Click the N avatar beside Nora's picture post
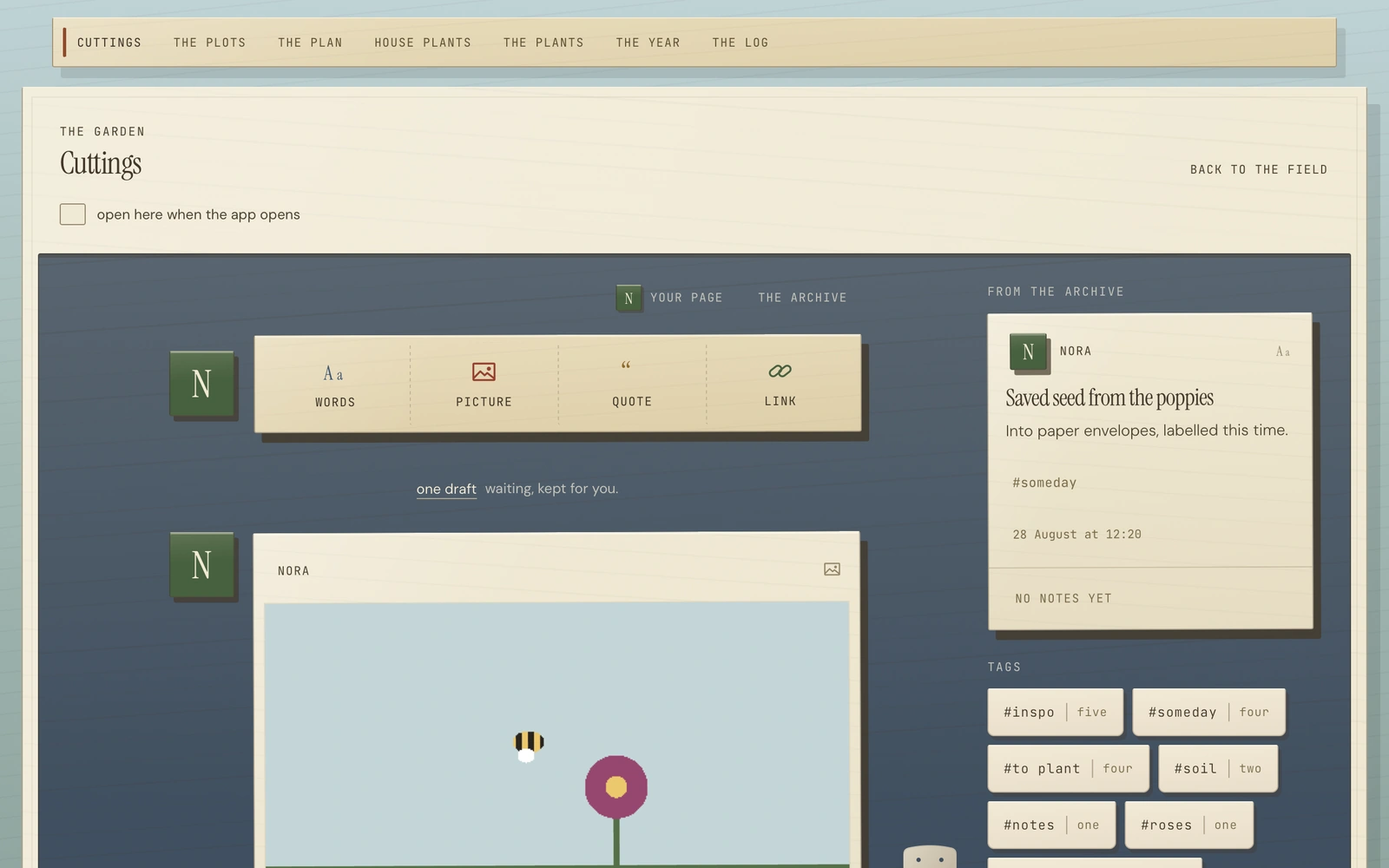The height and width of the screenshot is (868, 1389). pyautogui.click(x=201, y=565)
